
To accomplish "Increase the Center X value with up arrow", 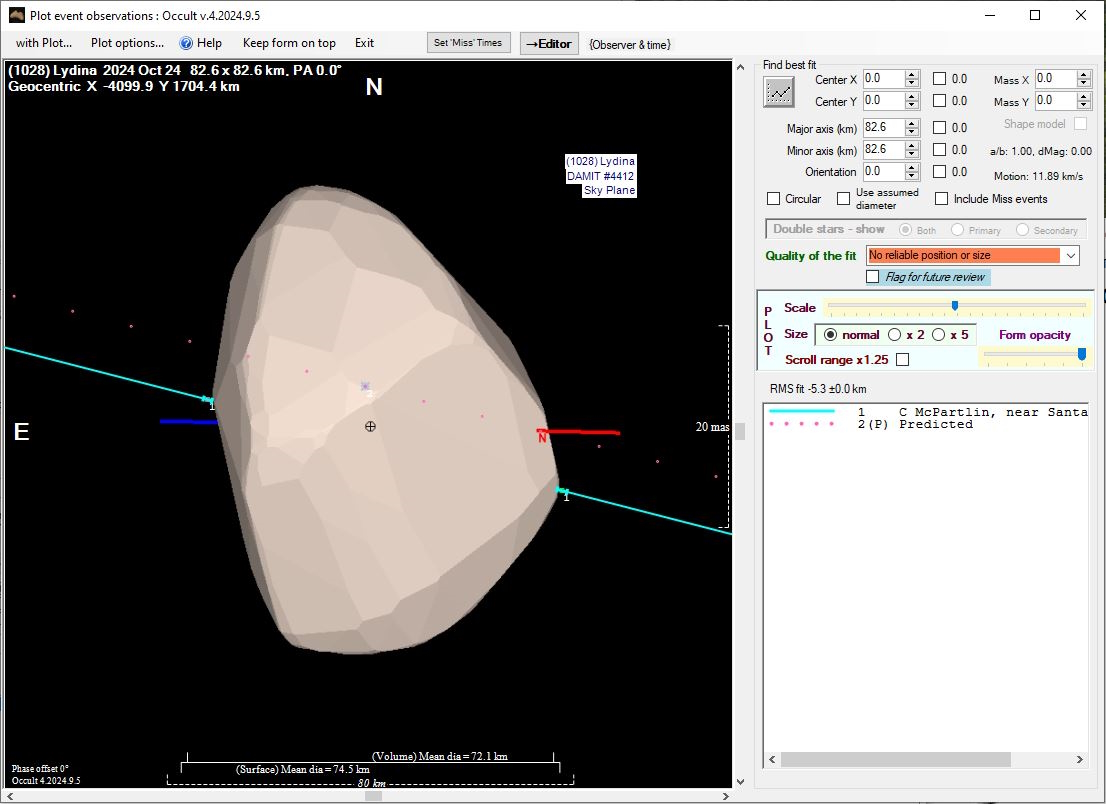I will [x=912, y=75].
